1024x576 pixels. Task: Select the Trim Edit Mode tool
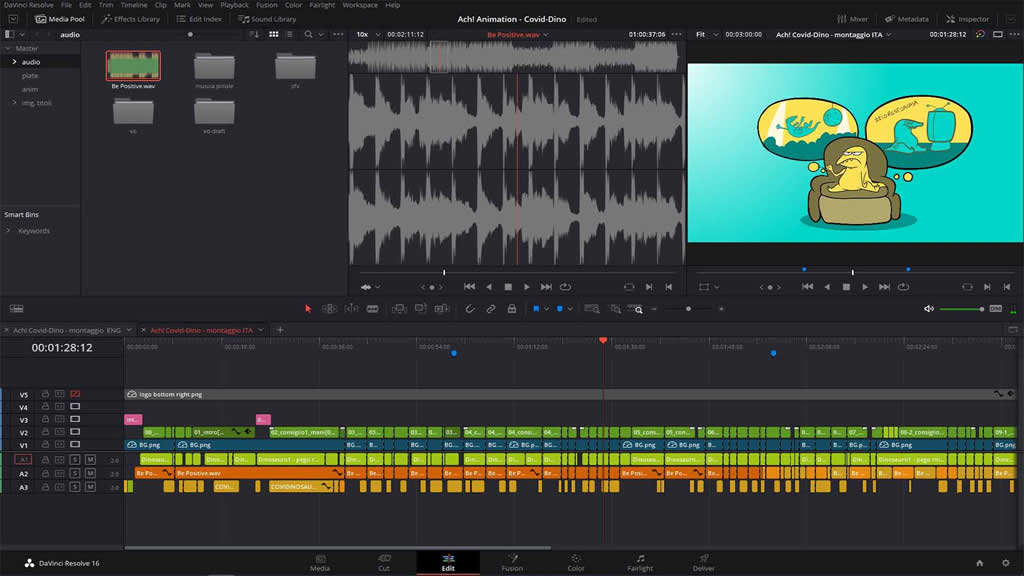[329, 309]
